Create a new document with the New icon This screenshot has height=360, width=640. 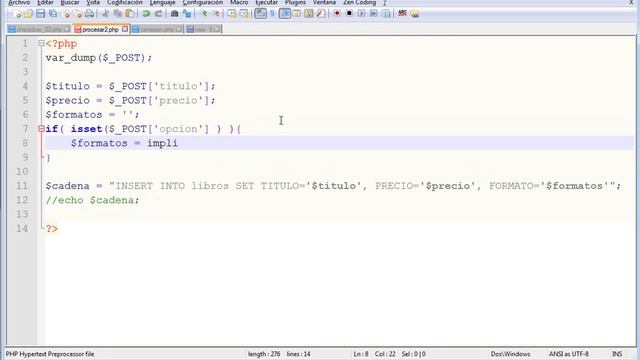16,14
